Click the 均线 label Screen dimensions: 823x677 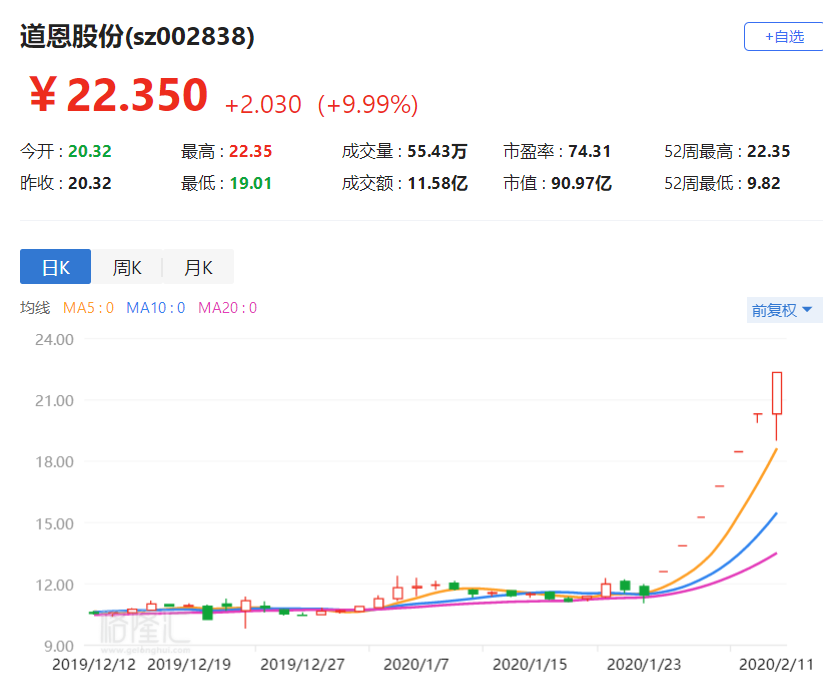point(35,308)
